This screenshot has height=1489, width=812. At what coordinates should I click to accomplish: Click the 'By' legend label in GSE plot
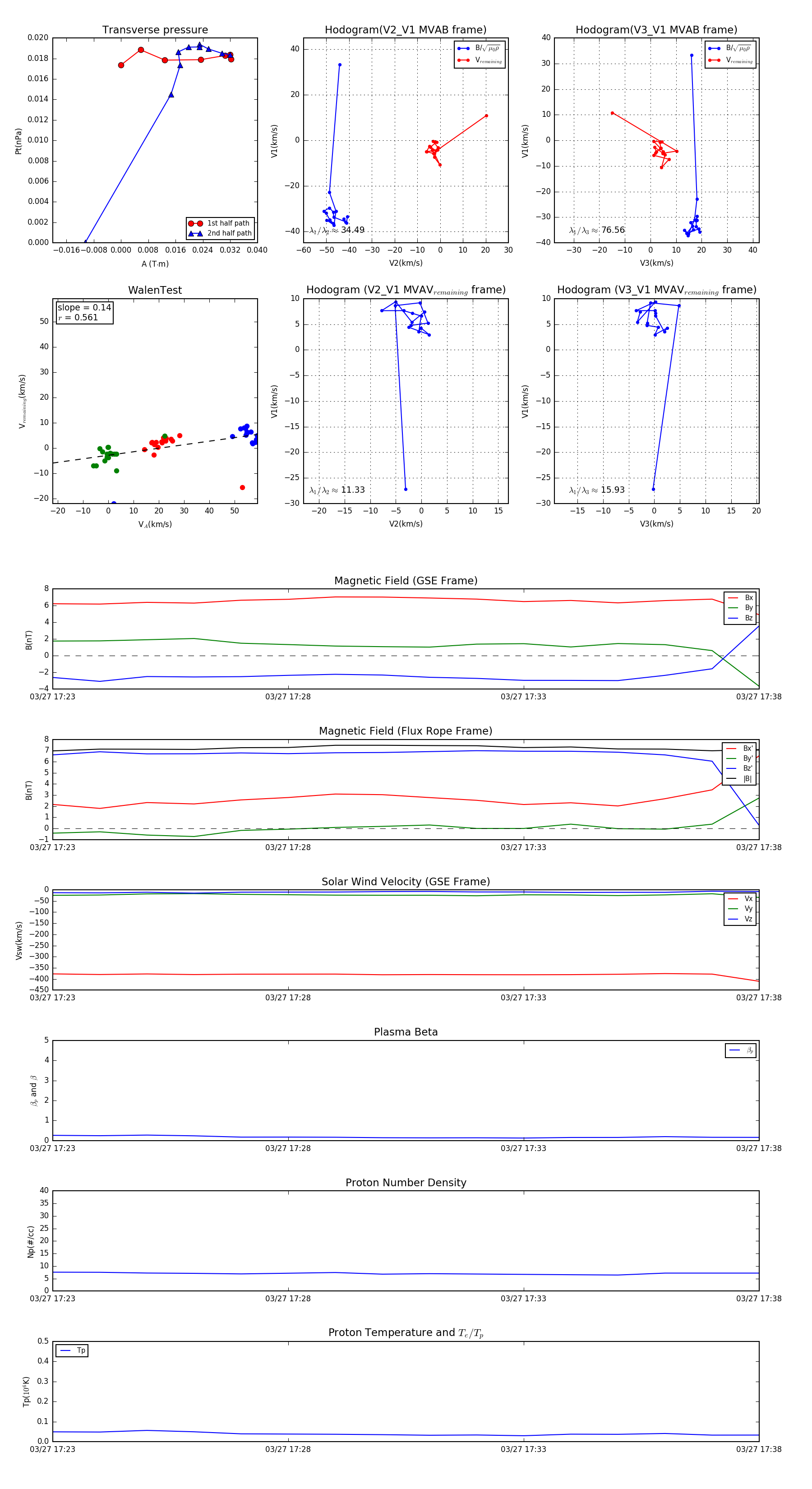pos(748,608)
